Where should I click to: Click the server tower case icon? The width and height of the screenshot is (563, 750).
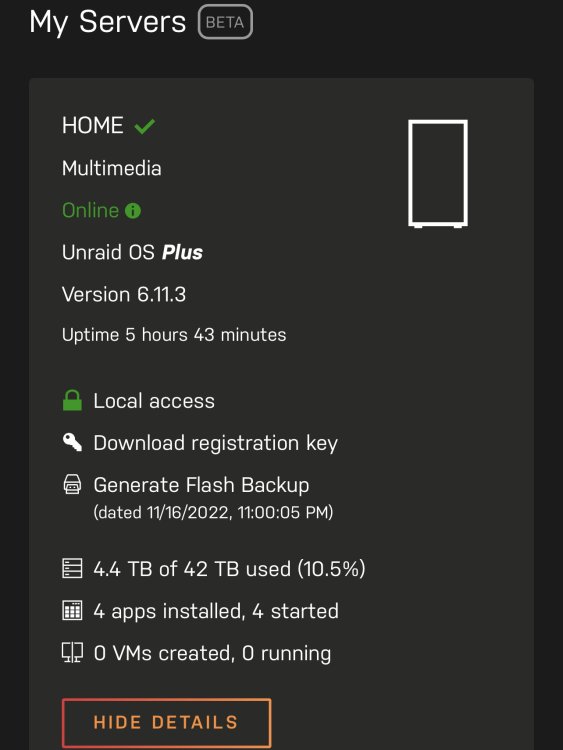pos(438,174)
